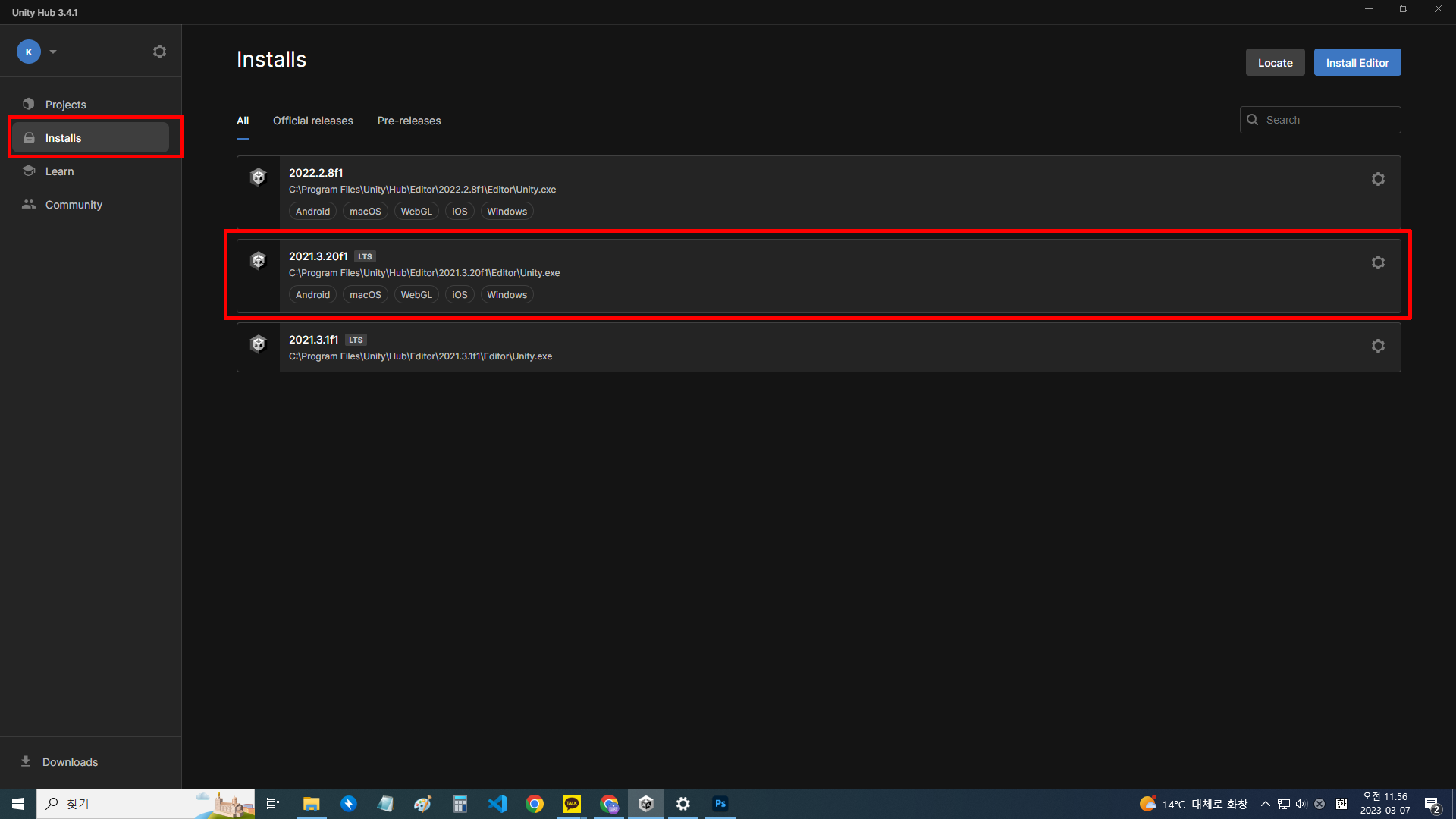Viewport: 1456px width, 819px height.
Task: Click the taskbar clock and date
Action: pos(1385,804)
